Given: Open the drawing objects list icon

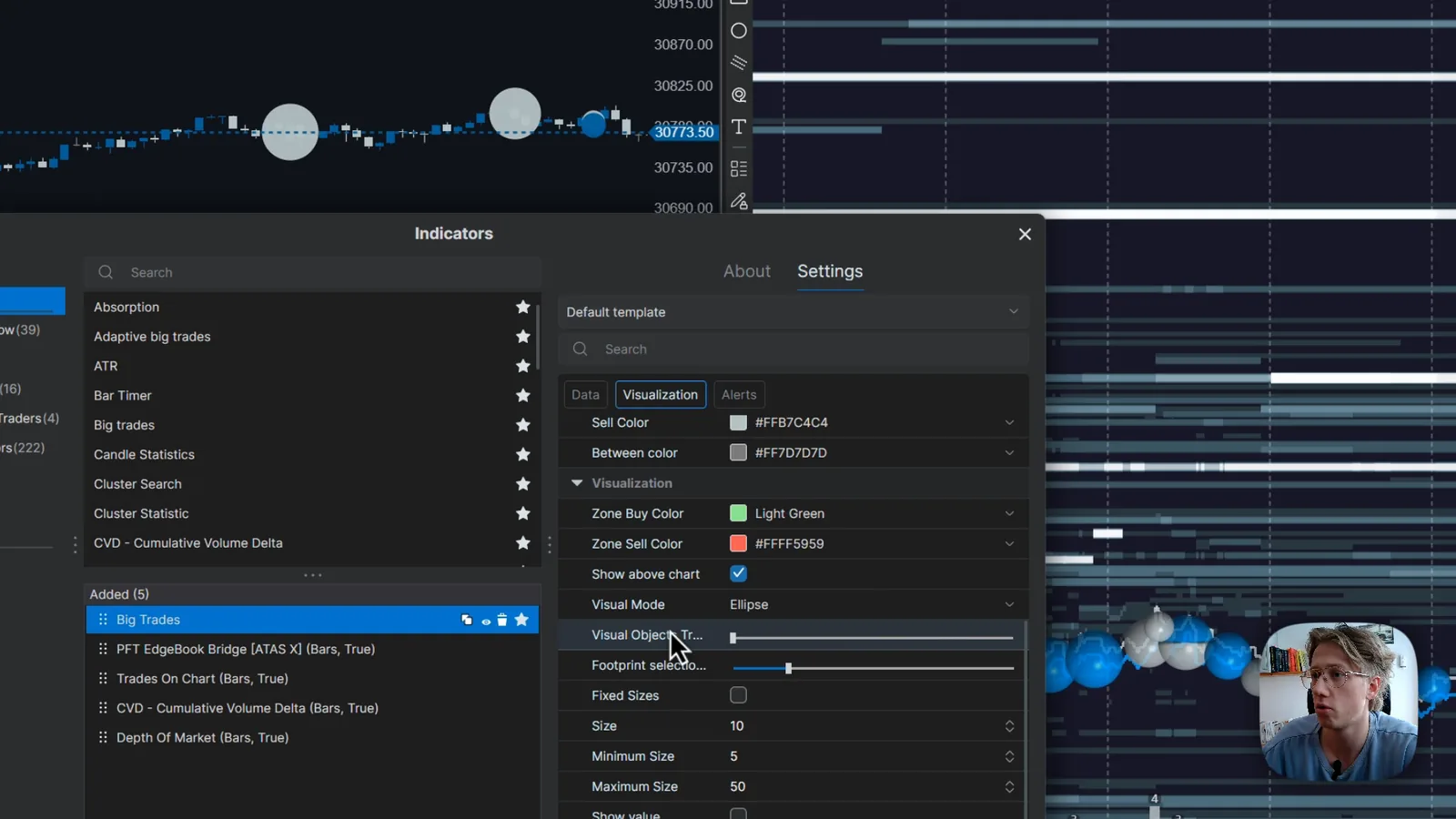Looking at the screenshot, I should tap(739, 168).
